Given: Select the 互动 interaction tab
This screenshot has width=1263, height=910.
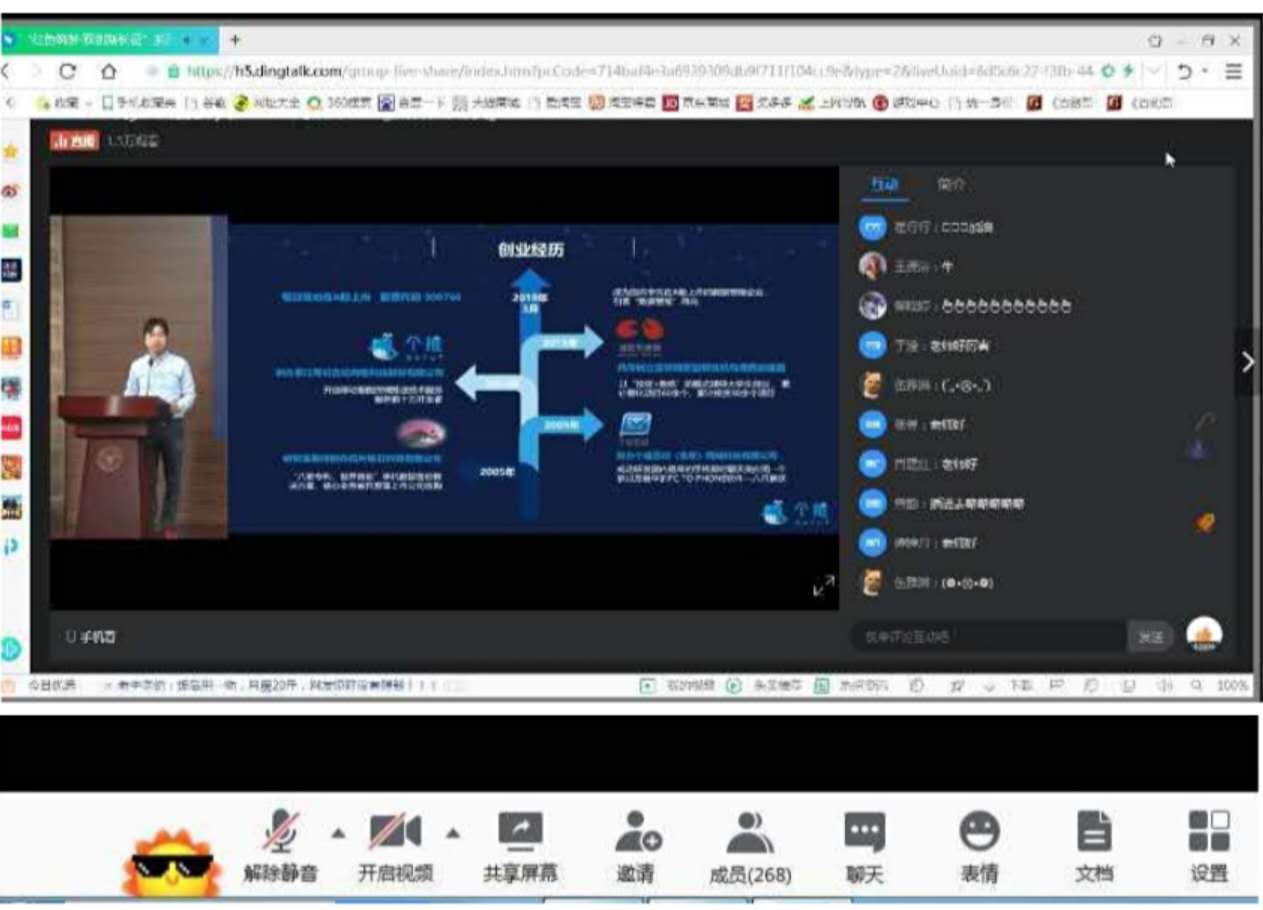Looking at the screenshot, I should pyautogui.click(x=884, y=185).
